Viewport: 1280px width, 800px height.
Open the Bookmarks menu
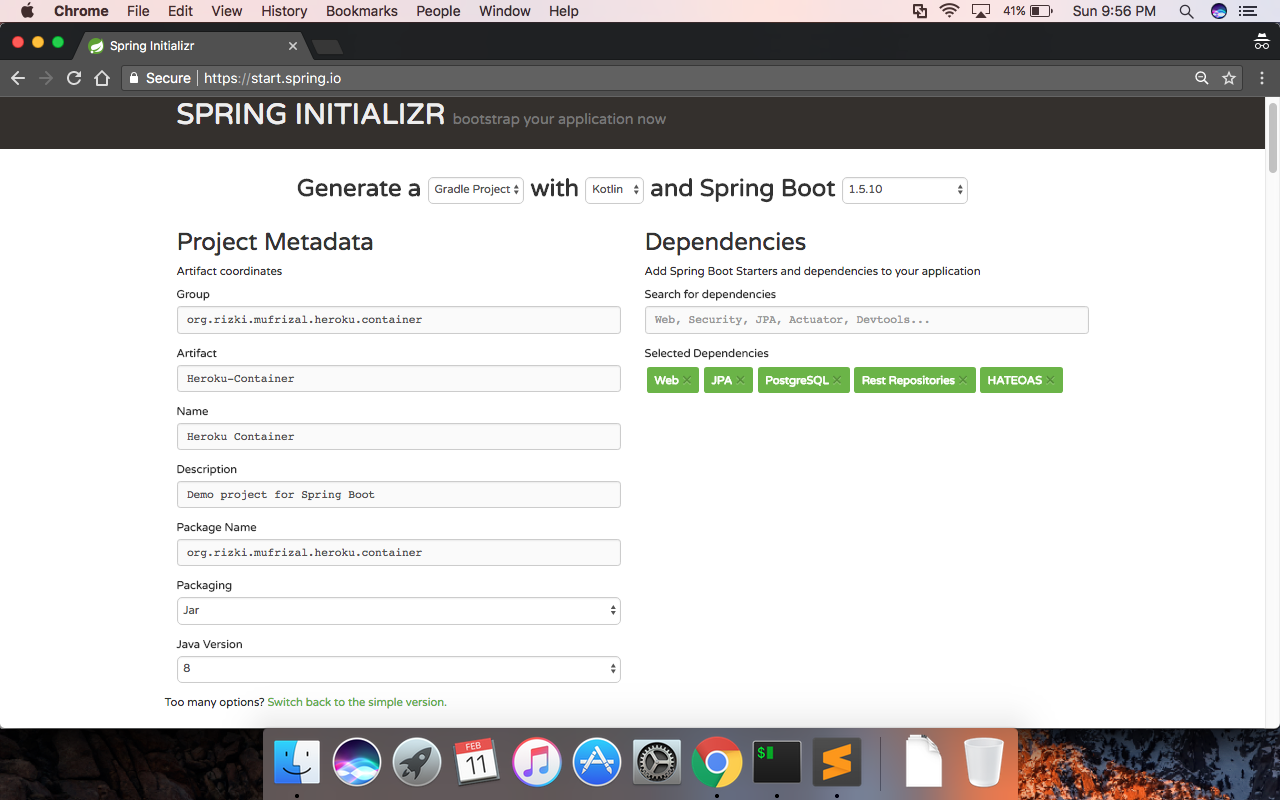pyautogui.click(x=362, y=11)
